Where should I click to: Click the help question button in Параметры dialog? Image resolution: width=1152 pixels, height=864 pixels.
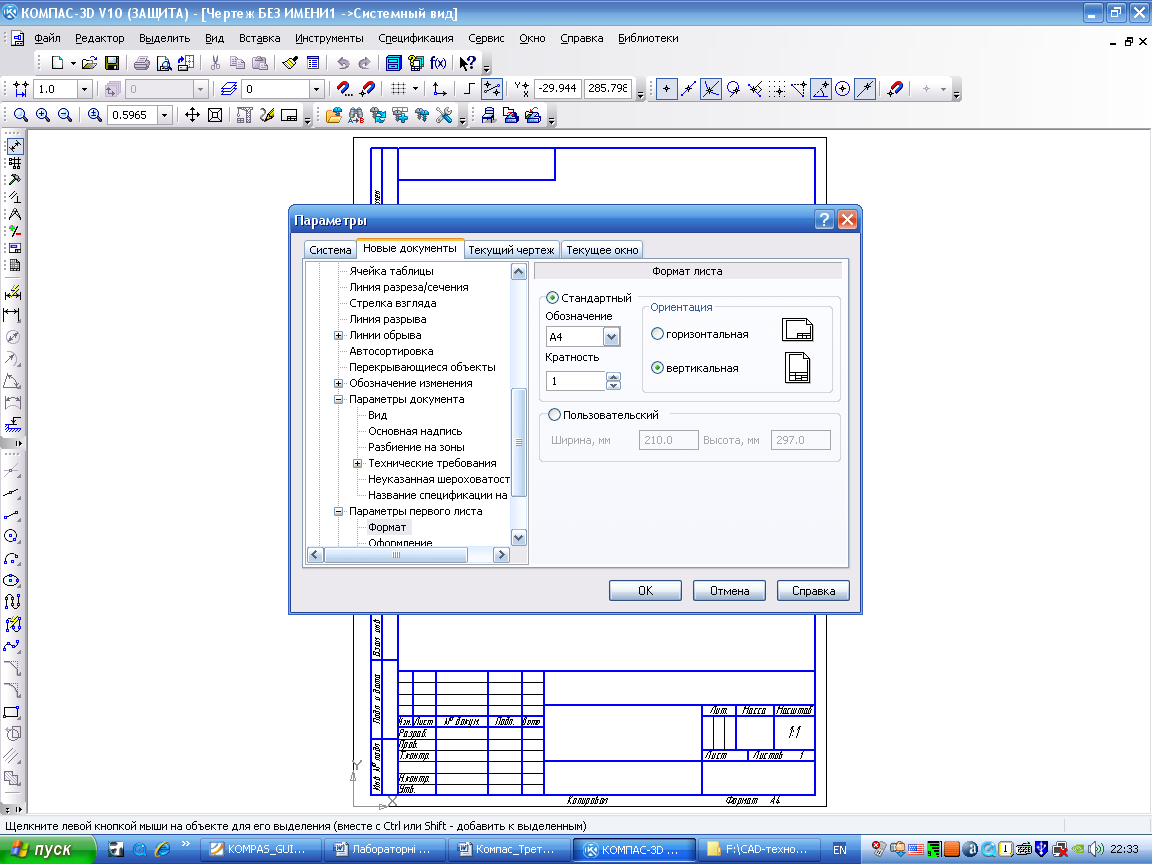pyautogui.click(x=824, y=220)
